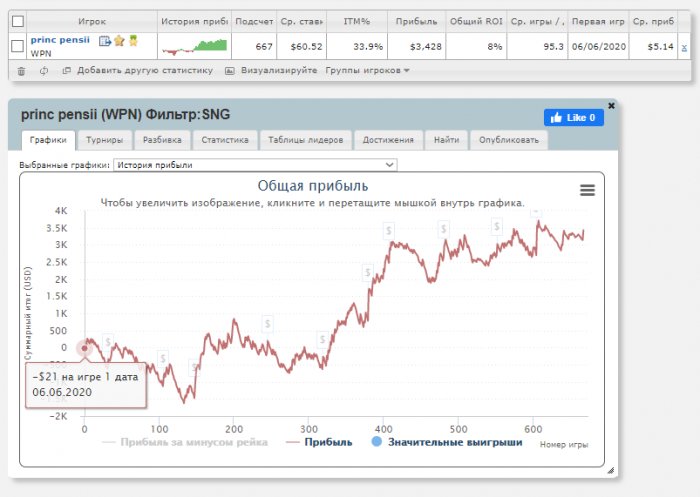Toggle the Прибыль legend series

pos(319,442)
